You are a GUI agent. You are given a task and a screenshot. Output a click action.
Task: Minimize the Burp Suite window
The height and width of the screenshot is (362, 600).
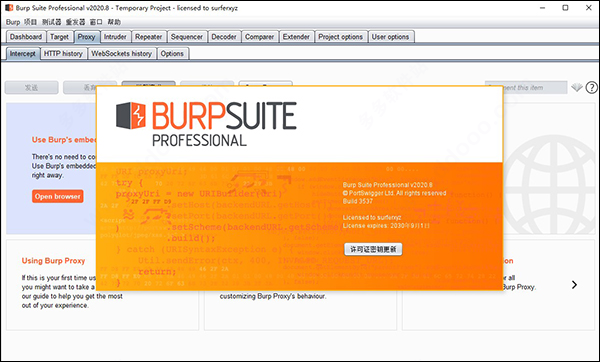point(542,8)
